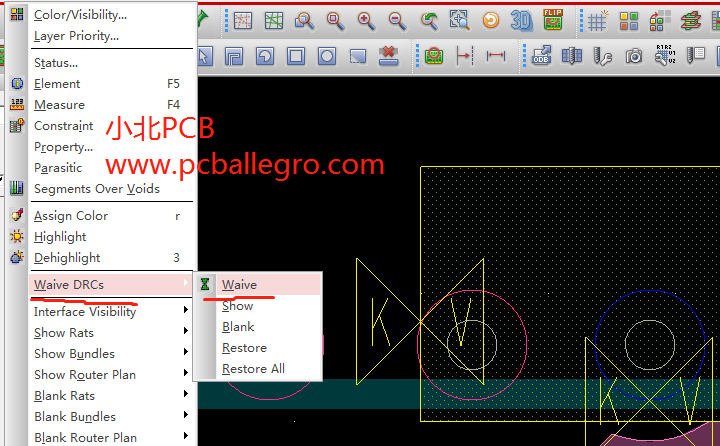Select the circle shape tool

pyautogui.click(x=328, y=57)
